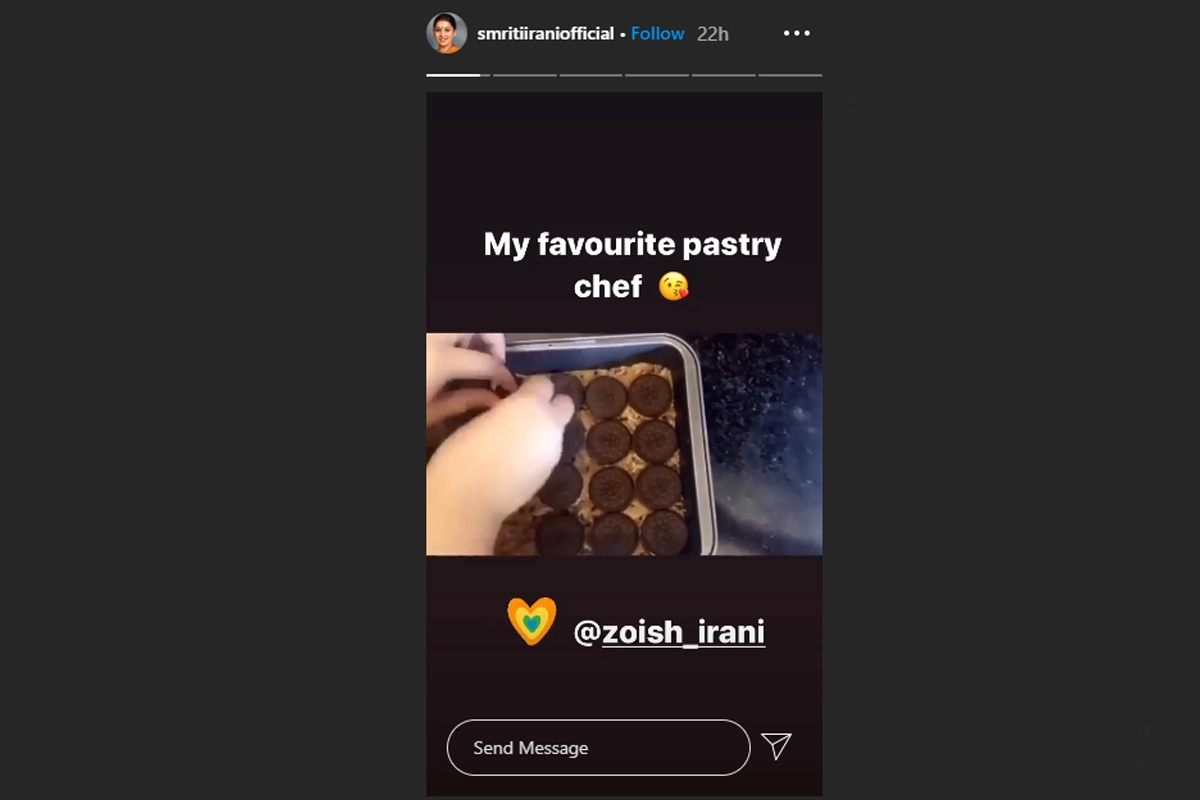Jump to the fifth story progress segment

click(723, 75)
